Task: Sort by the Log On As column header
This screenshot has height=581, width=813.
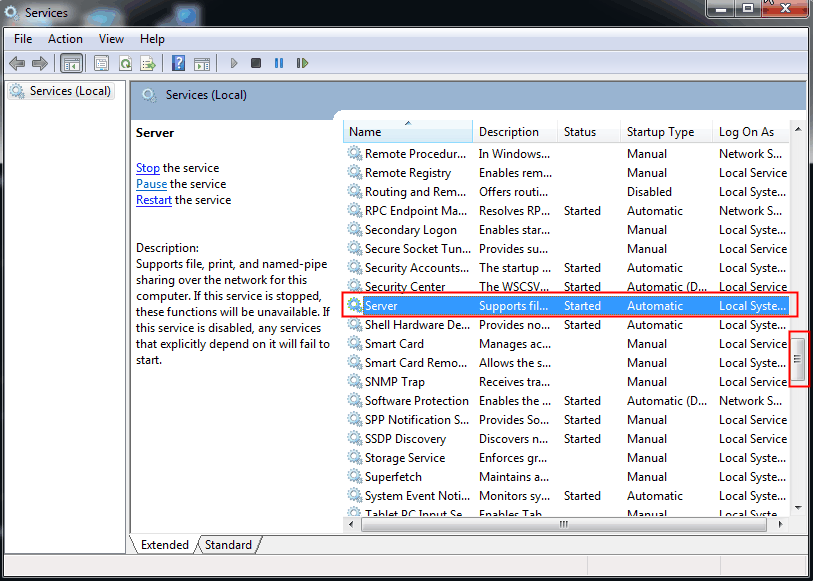Action: pos(751,132)
